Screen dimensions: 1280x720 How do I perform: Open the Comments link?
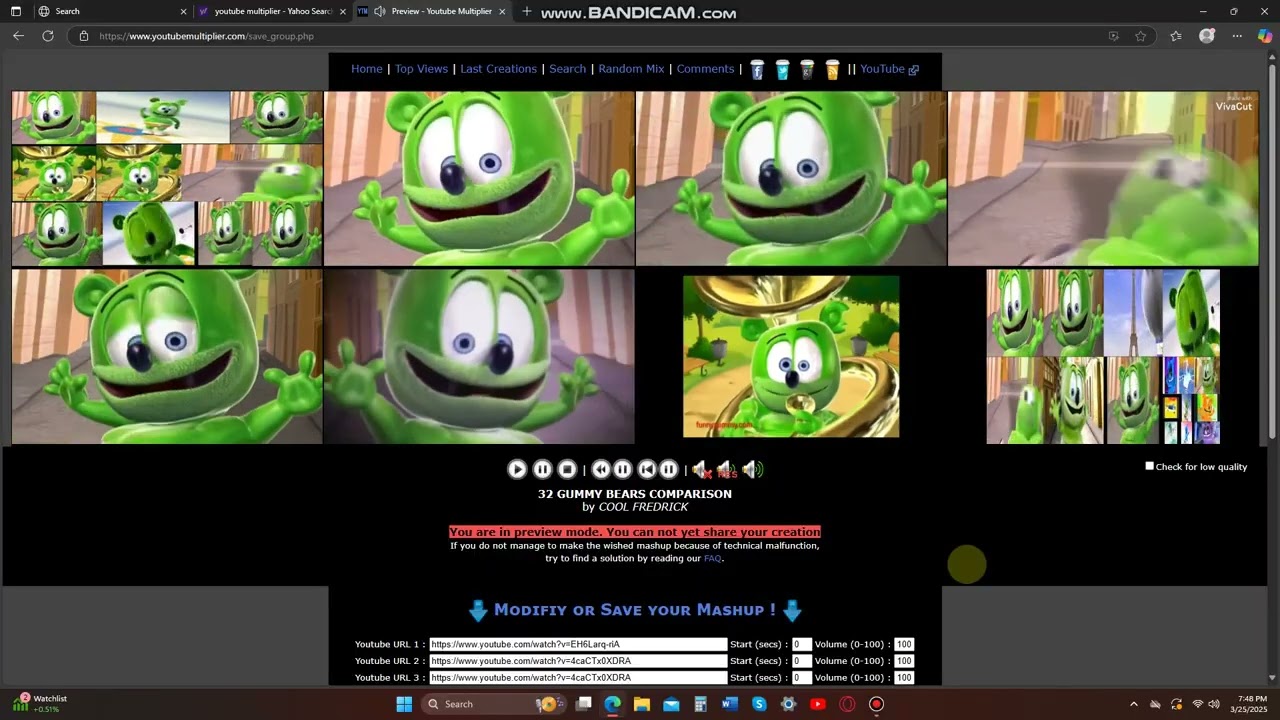(x=705, y=69)
